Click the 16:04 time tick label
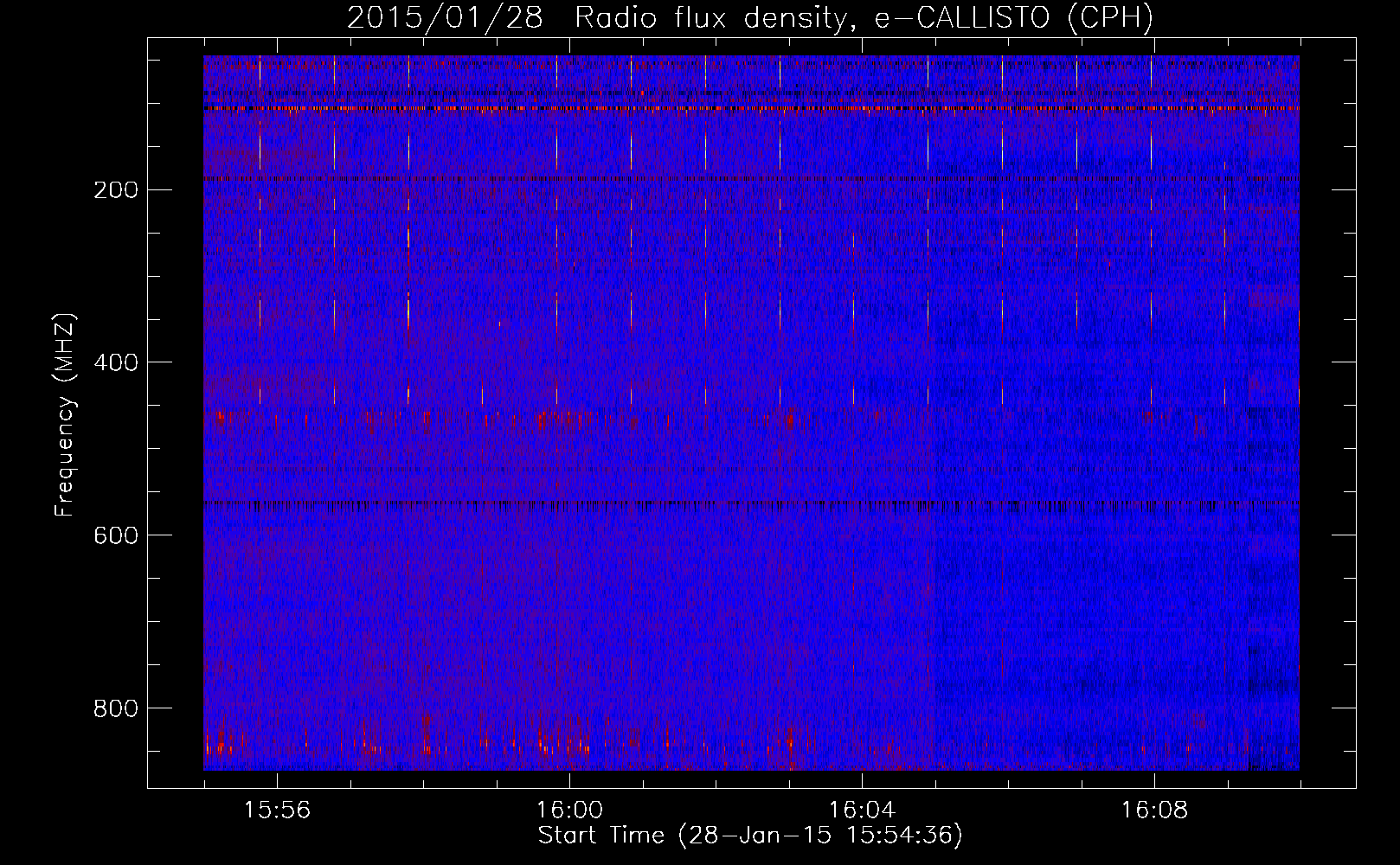The image size is (1400, 865). tap(862, 811)
